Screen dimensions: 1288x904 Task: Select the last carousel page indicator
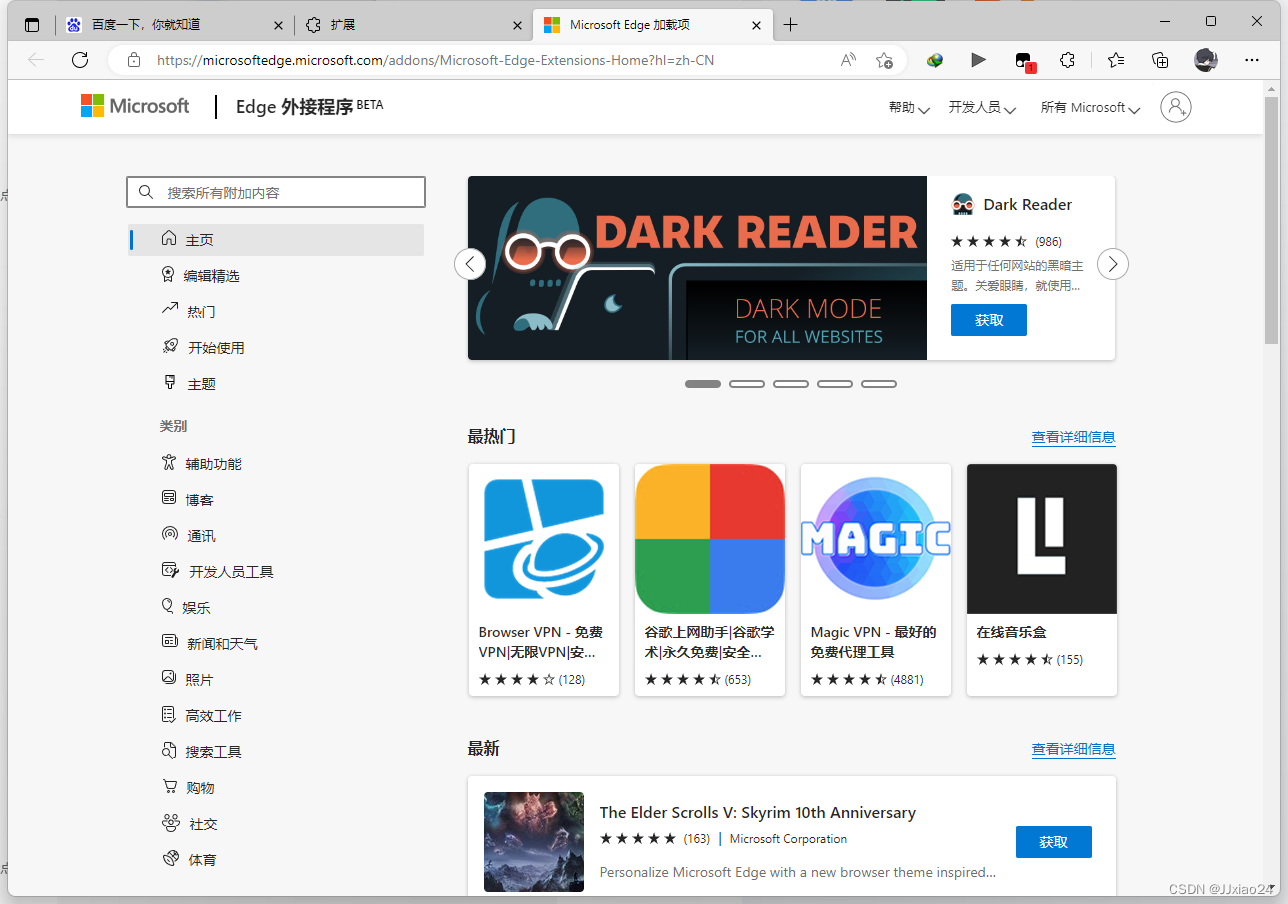pos(879,384)
